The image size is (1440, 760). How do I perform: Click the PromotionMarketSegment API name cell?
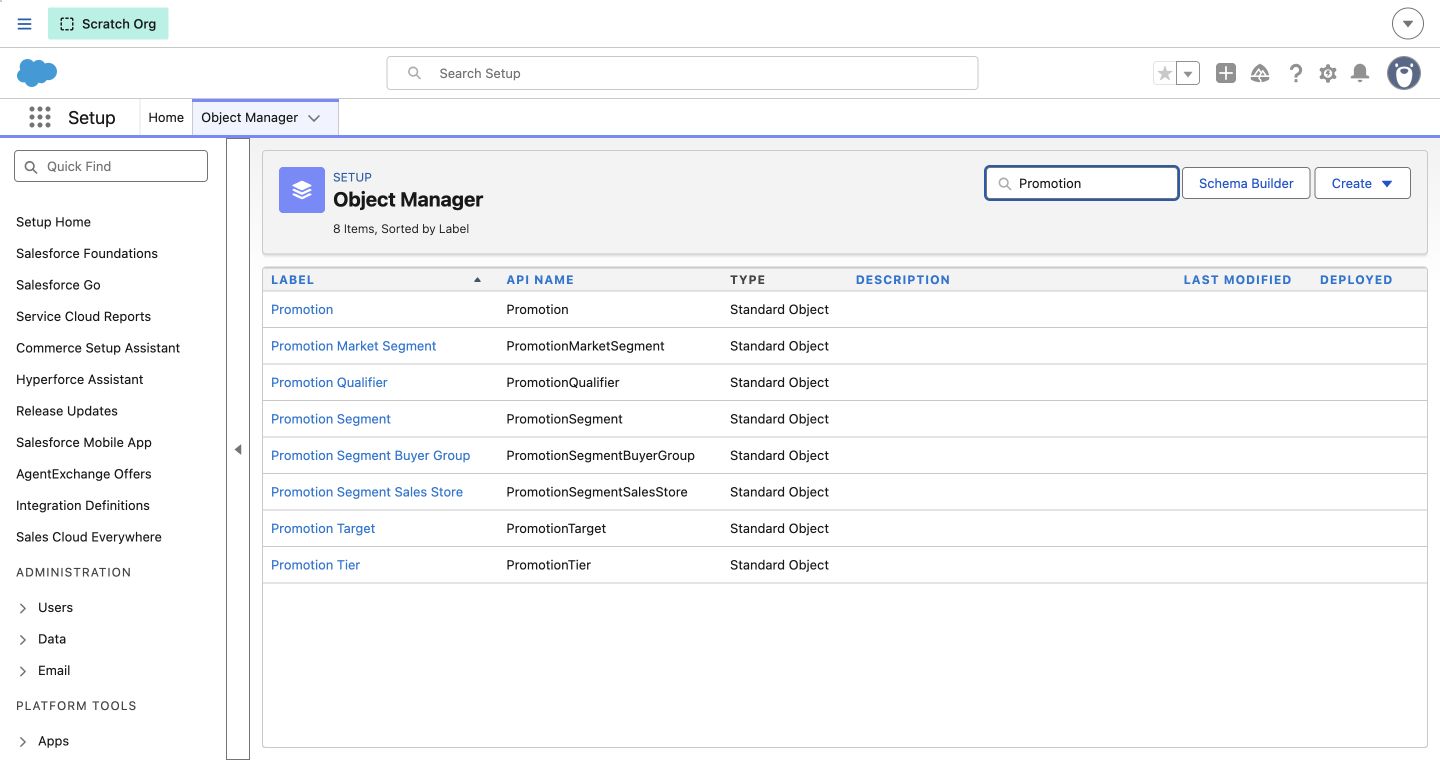pyautogui.click(x=585, y=346)
